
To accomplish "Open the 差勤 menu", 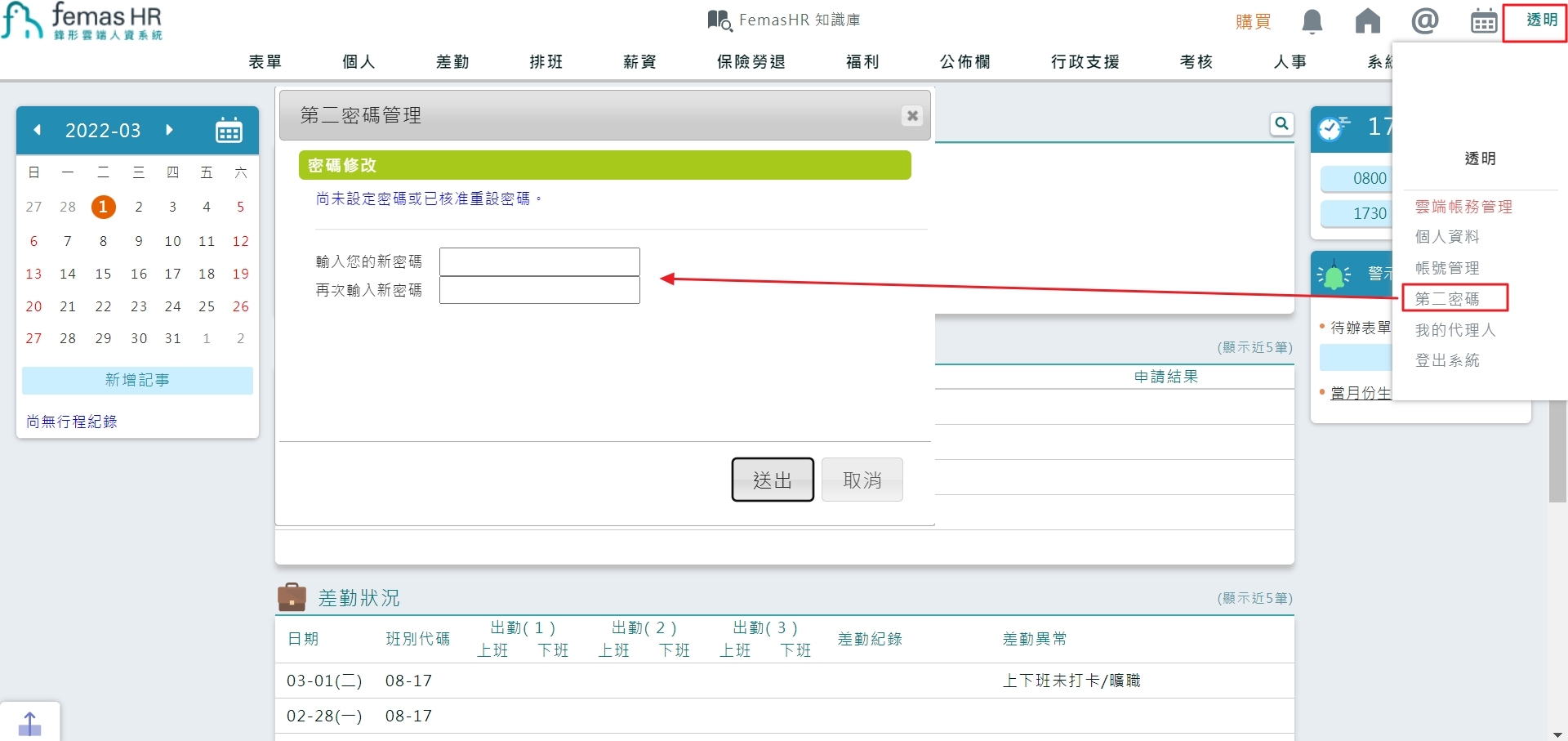I will 452,61.
